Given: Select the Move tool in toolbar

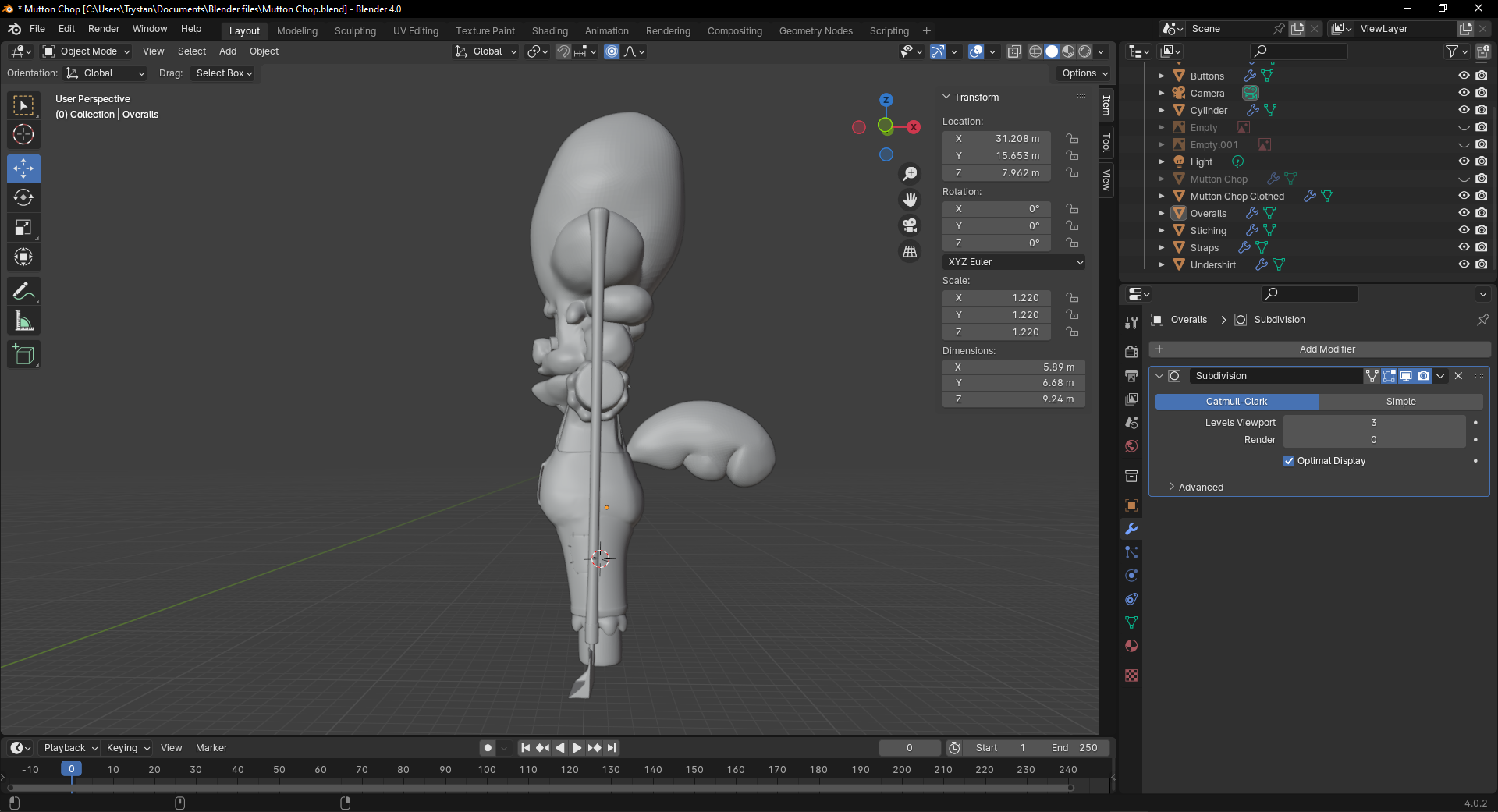Looking at the screenshot, I should point(23,168).
